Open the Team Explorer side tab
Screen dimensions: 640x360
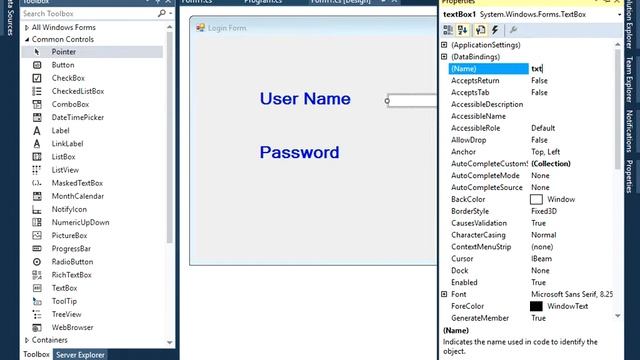[x=629, y=79]
